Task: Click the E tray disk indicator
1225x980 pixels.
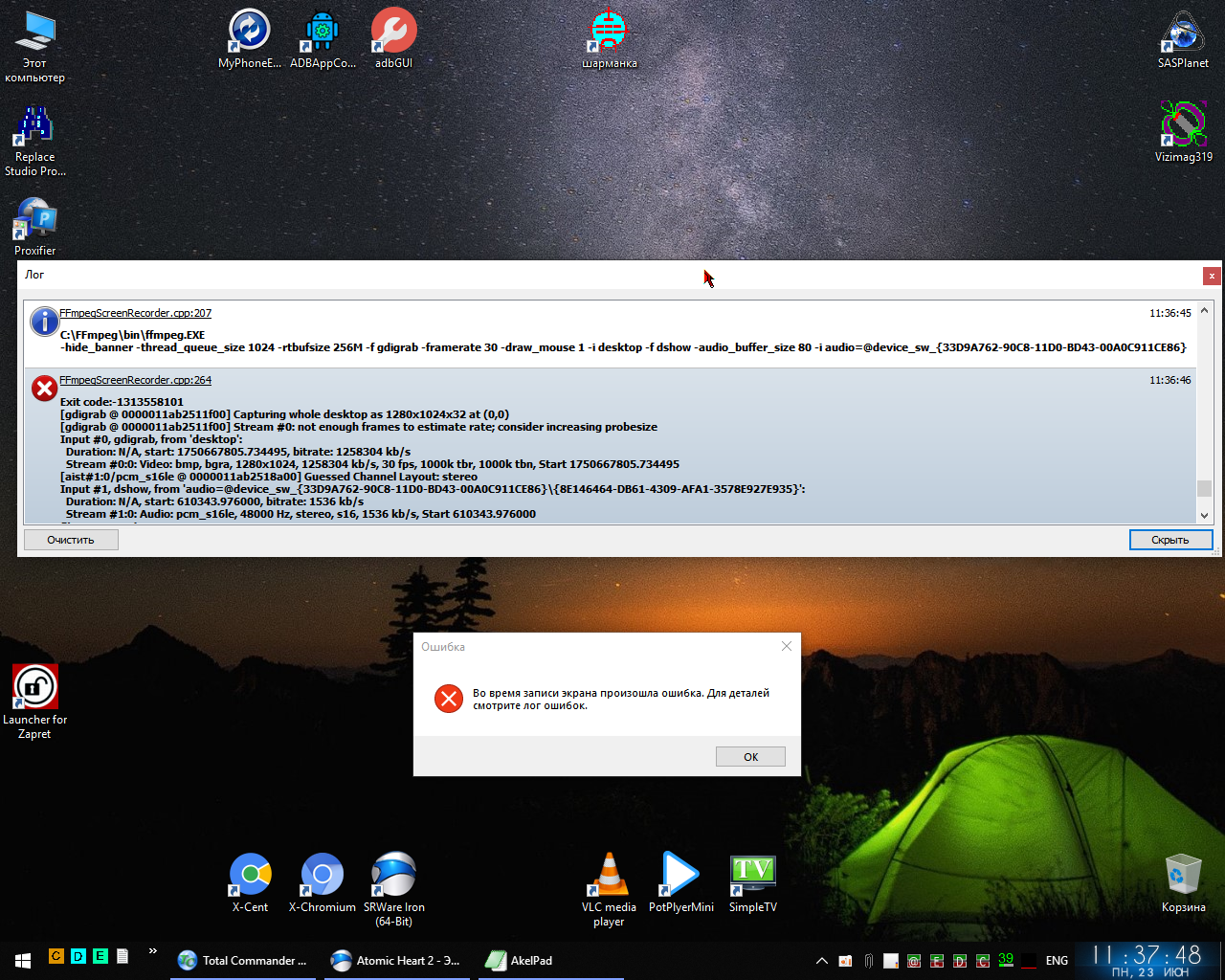Action: pos(937,961)
